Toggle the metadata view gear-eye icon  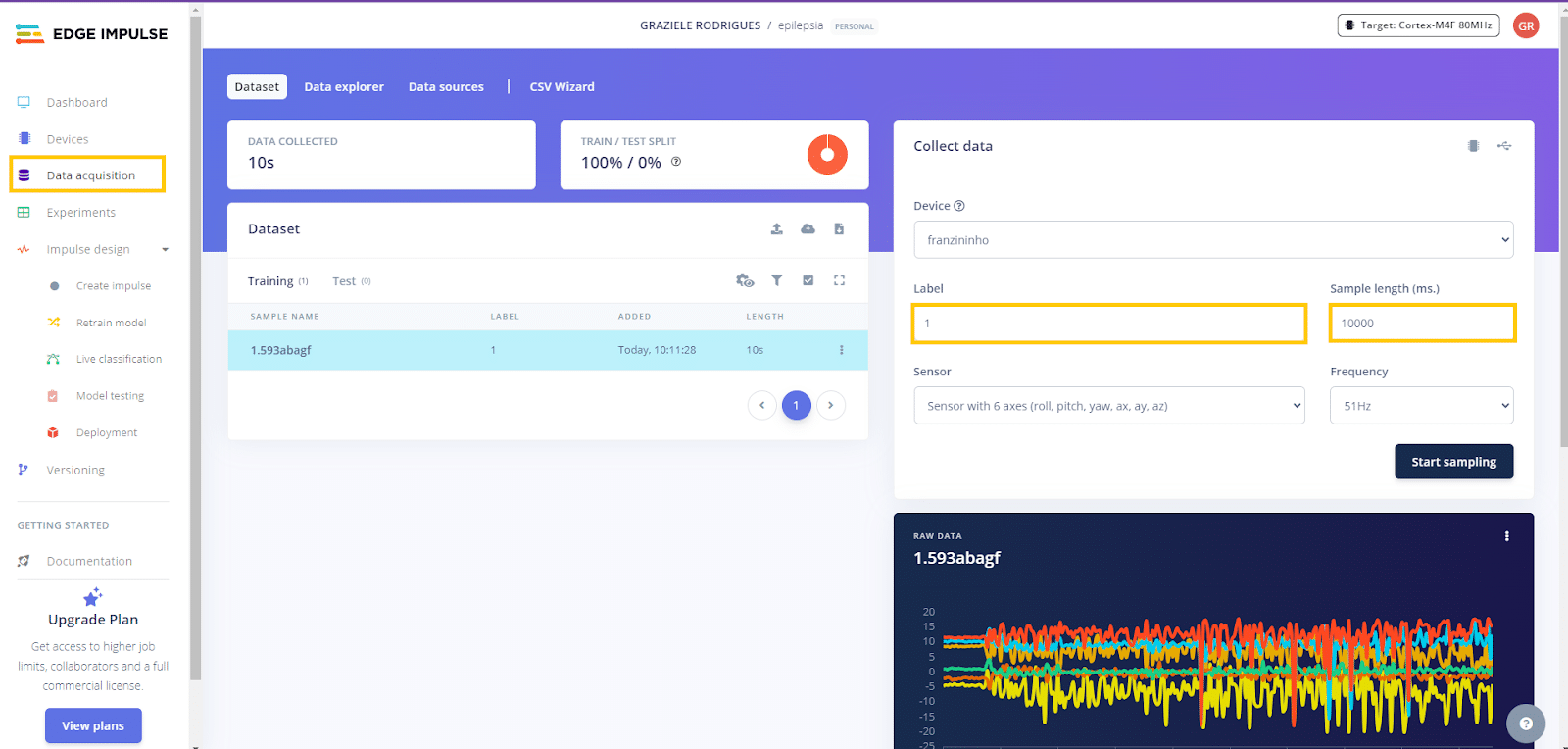745,280
